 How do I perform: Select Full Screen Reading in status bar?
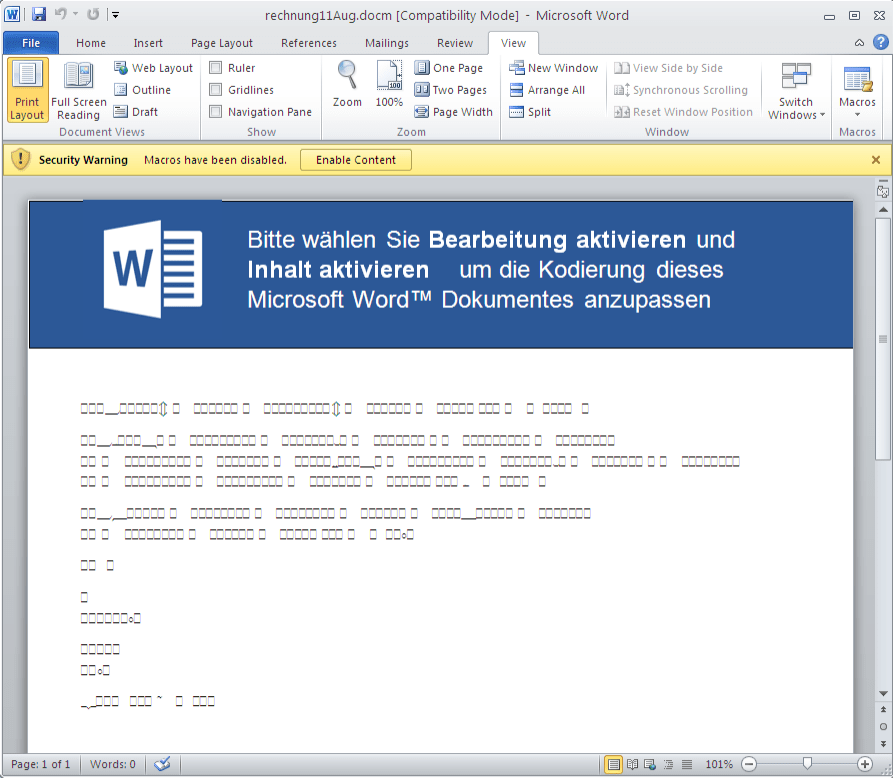(x=632, y=764)
